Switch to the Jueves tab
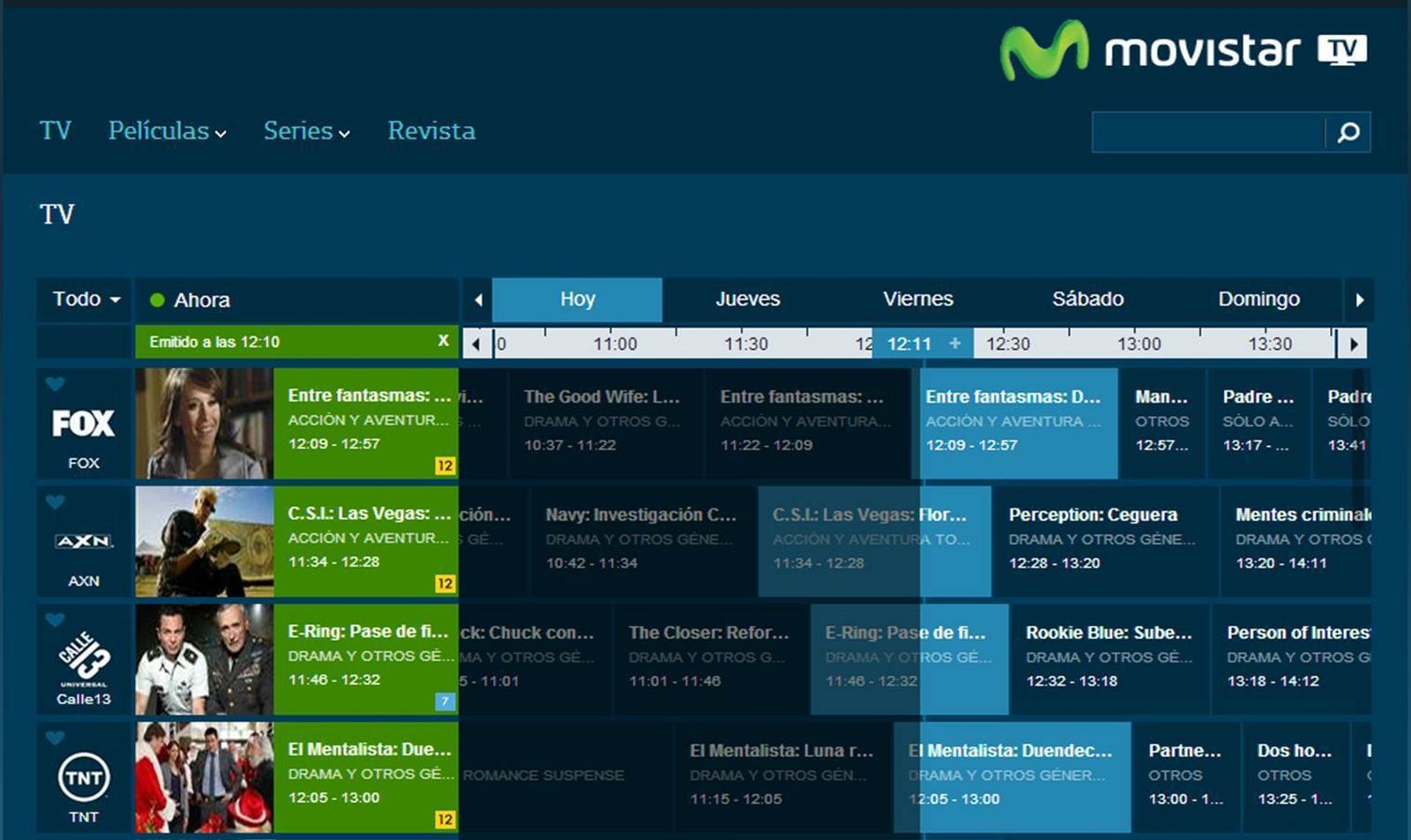This screenshot has width=1411, height=840. click(746, 299)
